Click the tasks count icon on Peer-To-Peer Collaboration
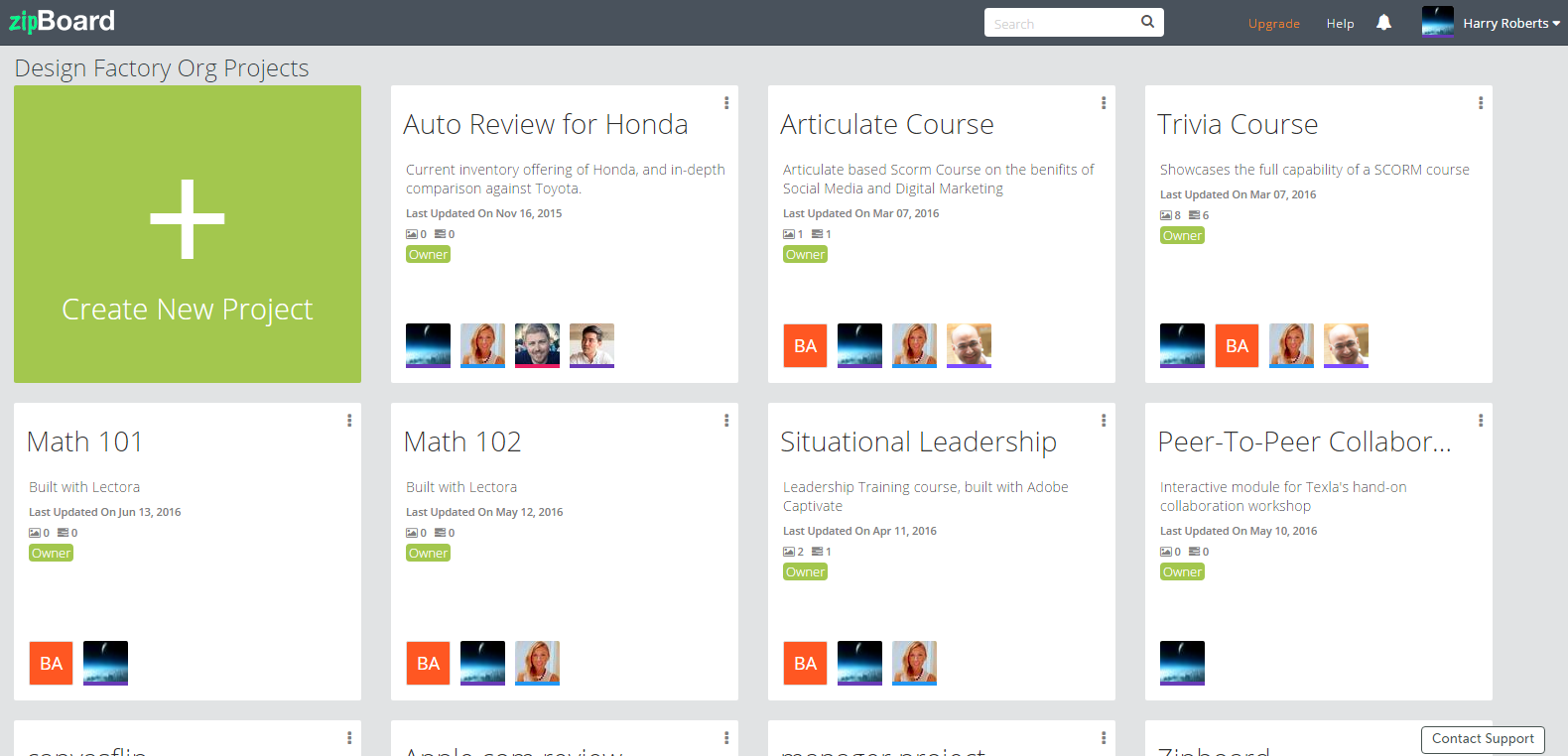This screenshot has height=756, width=1568. pos(1195,552)
